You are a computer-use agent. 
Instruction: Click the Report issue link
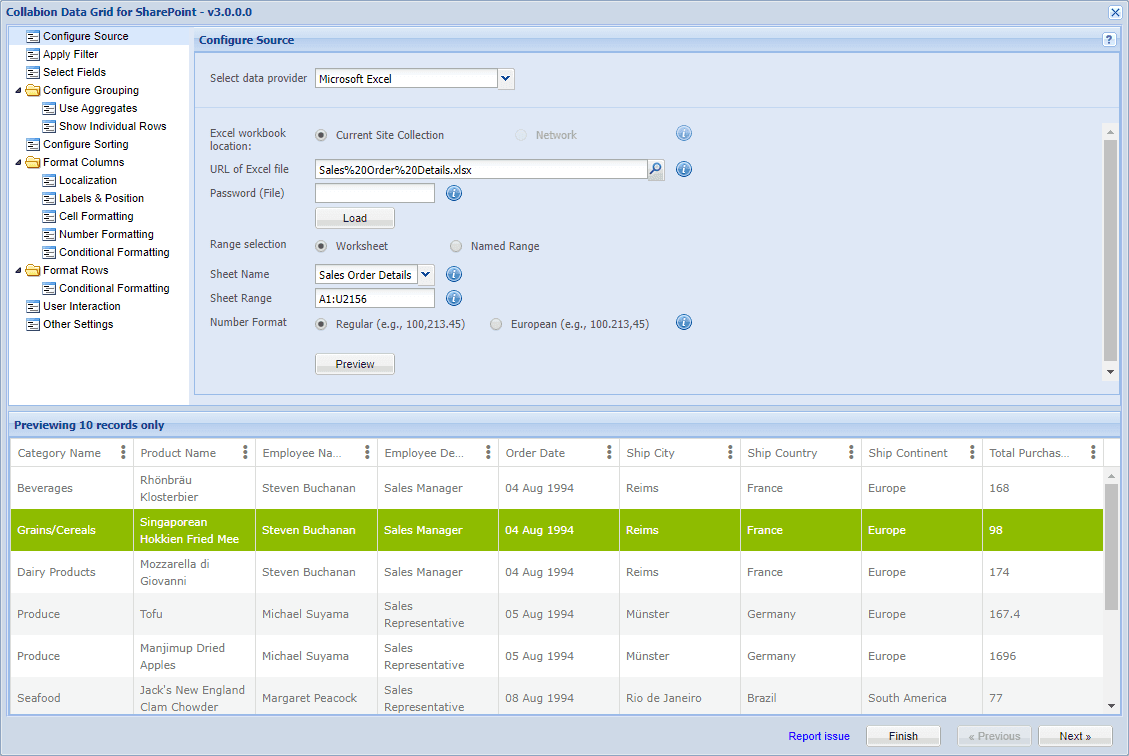(819, 736)
